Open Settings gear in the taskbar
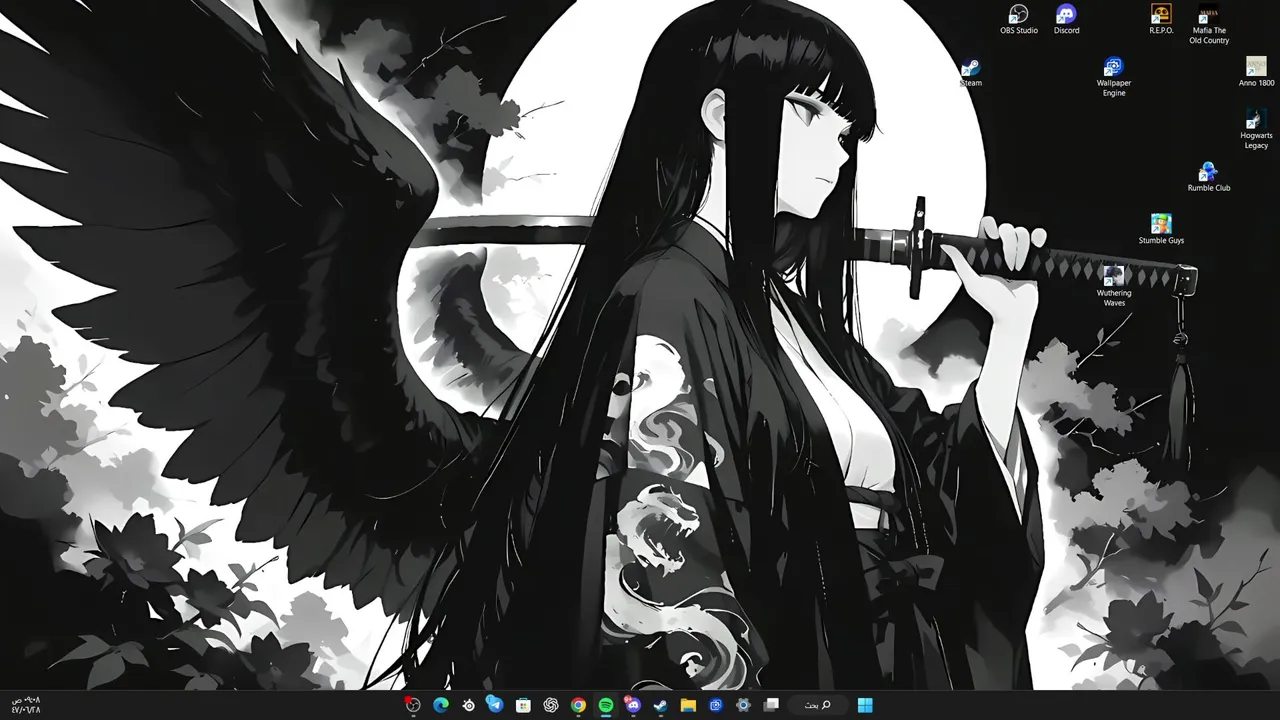This screenshot has height=720, width=1280. pyautogui.click(x=743, y=705)
